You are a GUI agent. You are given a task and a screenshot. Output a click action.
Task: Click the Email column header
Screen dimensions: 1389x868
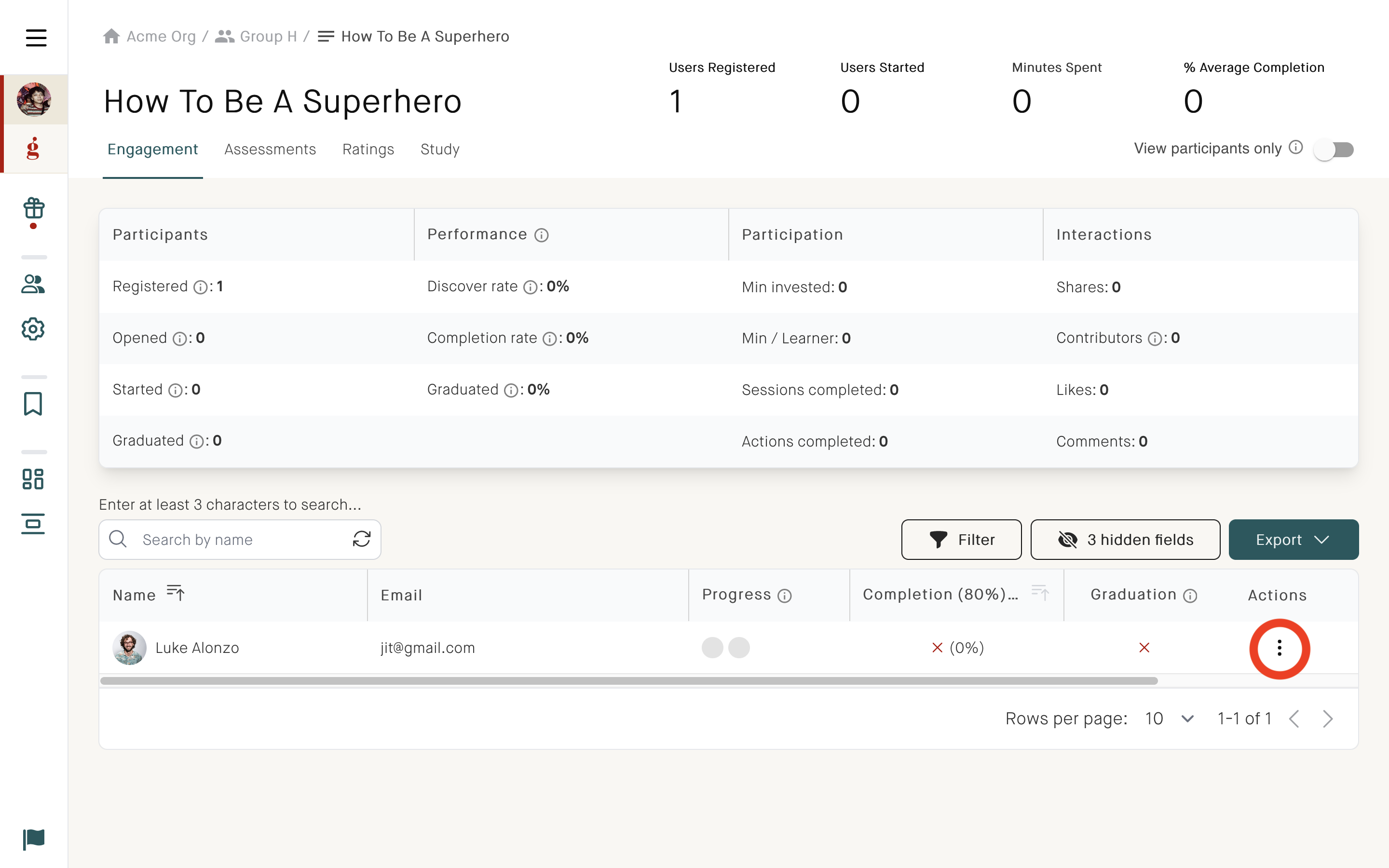point(401,596)
